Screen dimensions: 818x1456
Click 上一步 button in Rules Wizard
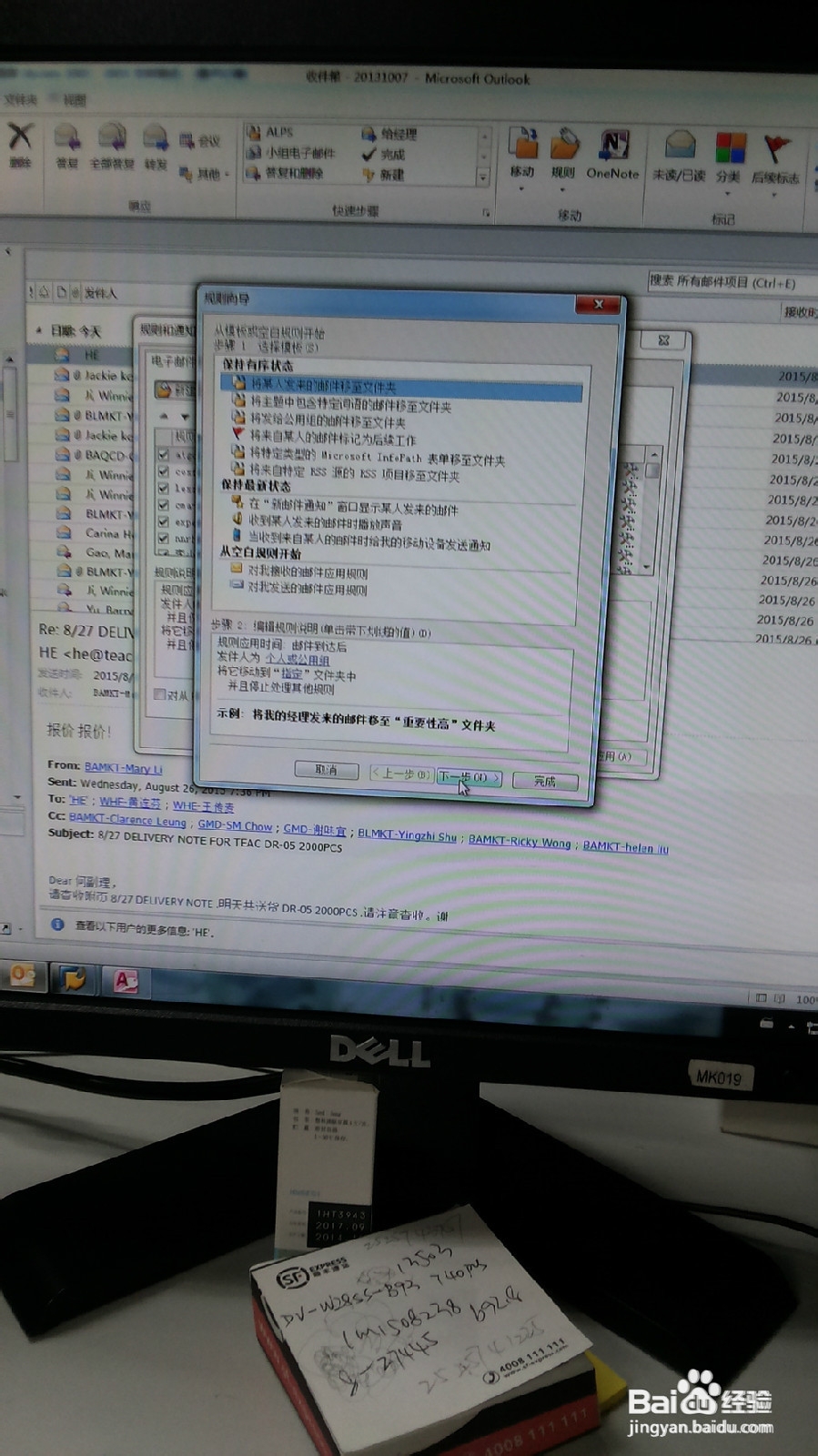point(401,773)
